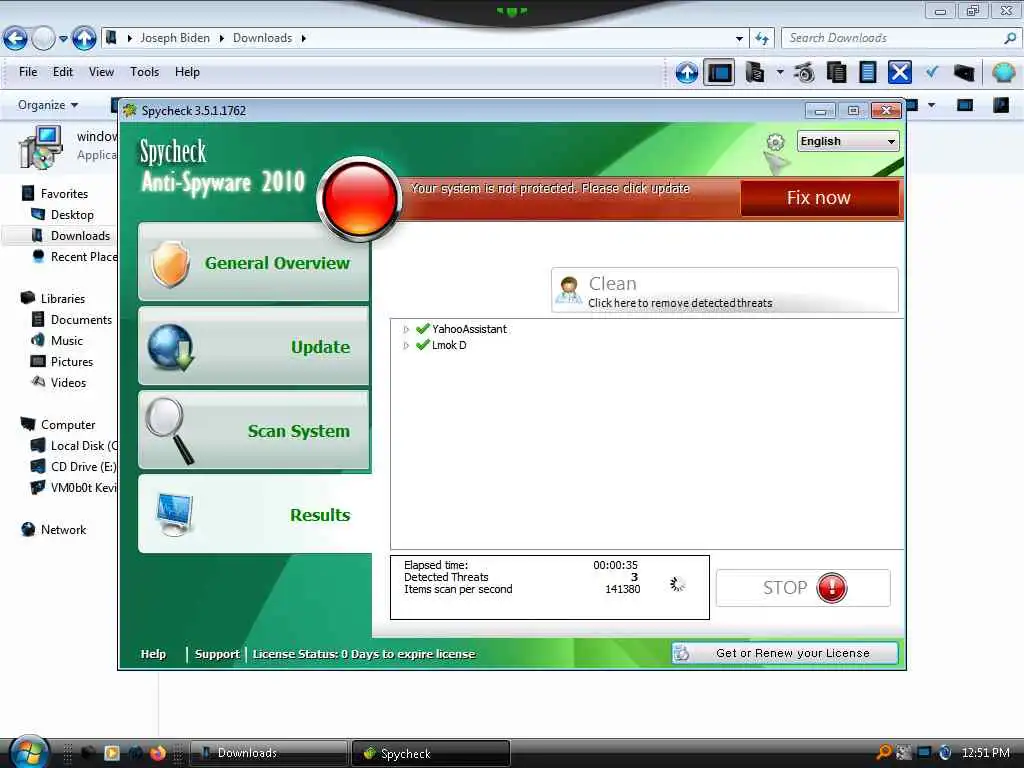The width and height of the screenshot is (1024, 768).
Task: Open the recent pages dropdown by nav arrows
Action: (63, 39)
